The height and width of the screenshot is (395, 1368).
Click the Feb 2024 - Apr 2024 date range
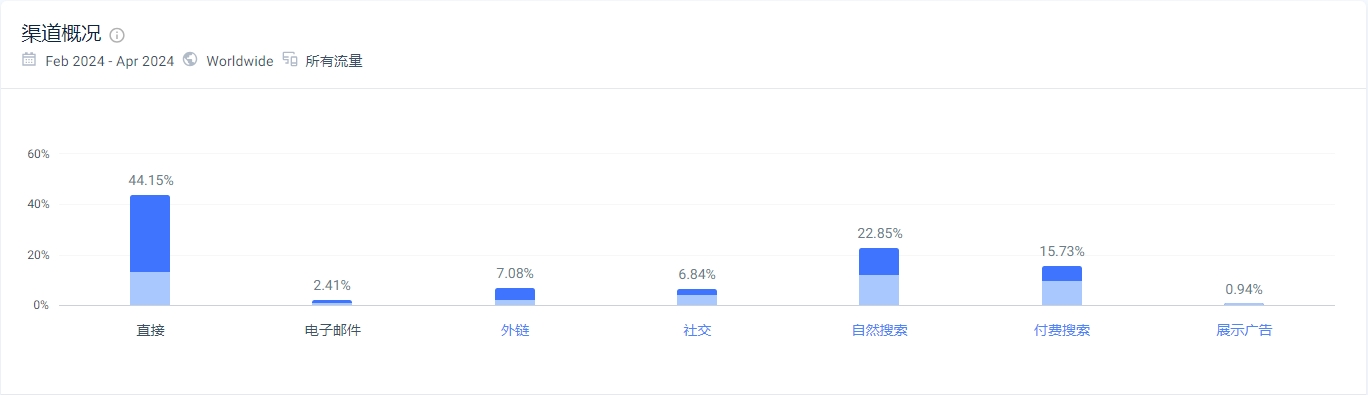(110, 61)
